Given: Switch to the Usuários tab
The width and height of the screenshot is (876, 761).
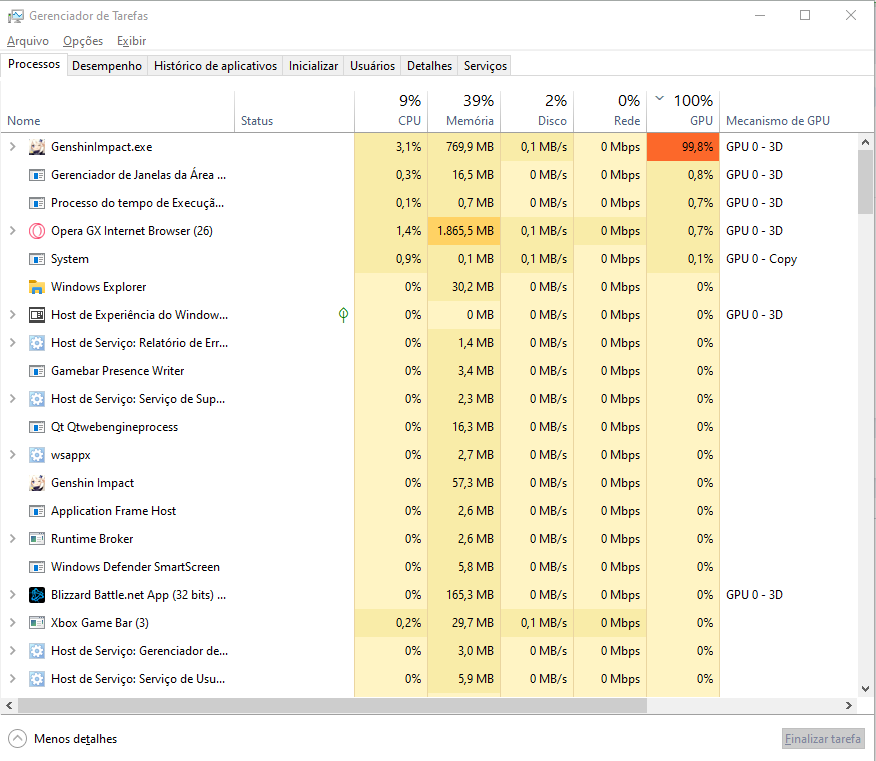Looking at the screenshot, I should click(x=373, y=66).
